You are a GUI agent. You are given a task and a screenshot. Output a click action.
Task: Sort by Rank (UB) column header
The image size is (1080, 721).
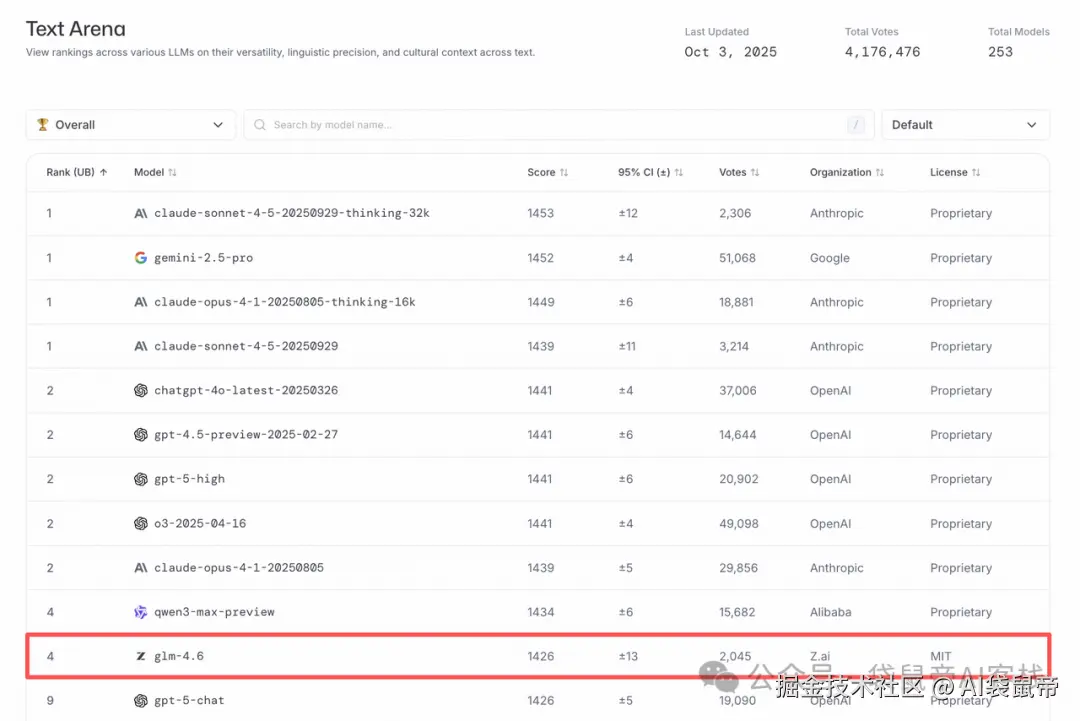pyautogui.click(x=76, y=172)
